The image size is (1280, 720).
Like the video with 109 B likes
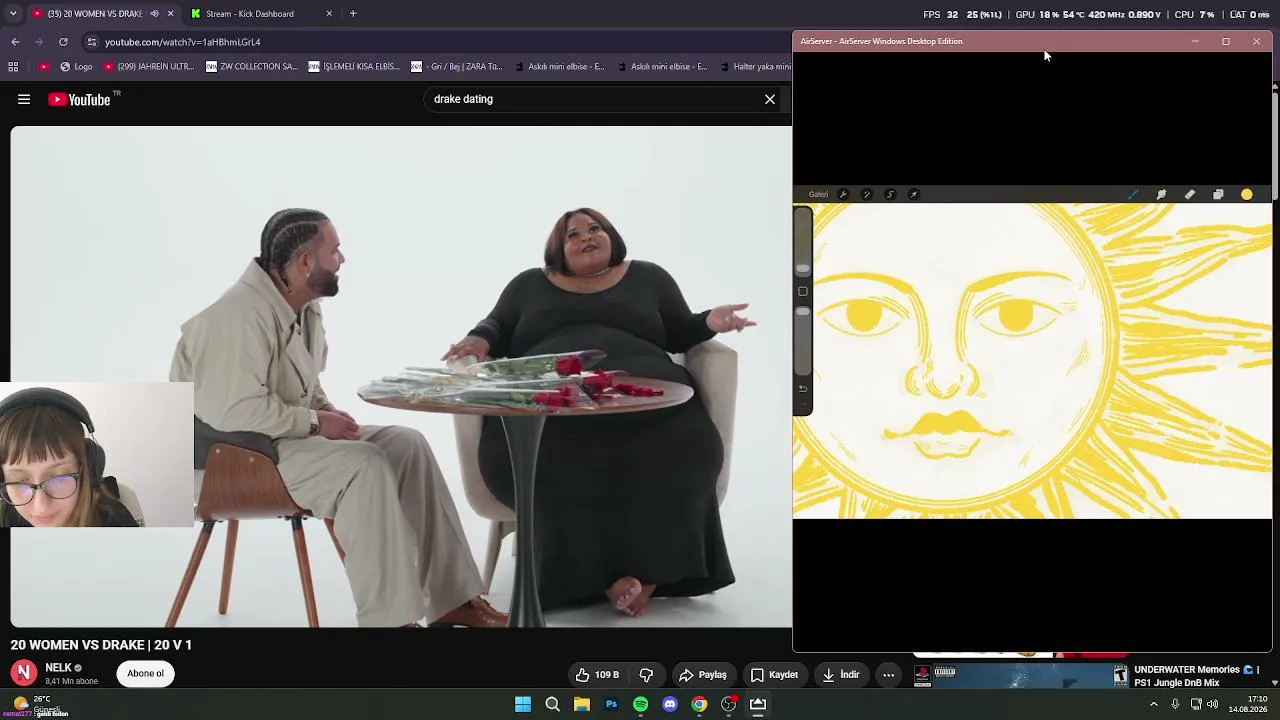tap(596, 675)
